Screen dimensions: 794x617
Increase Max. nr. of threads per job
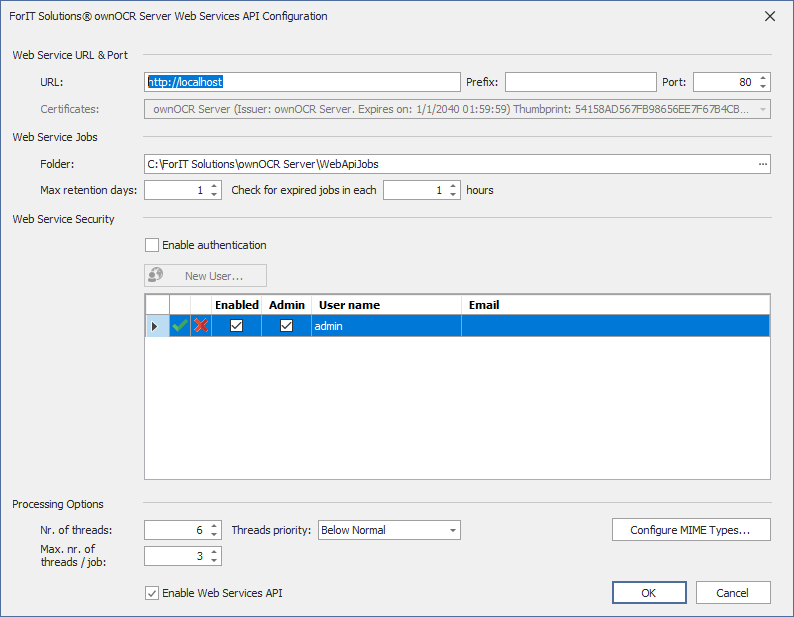coord(214,552)
